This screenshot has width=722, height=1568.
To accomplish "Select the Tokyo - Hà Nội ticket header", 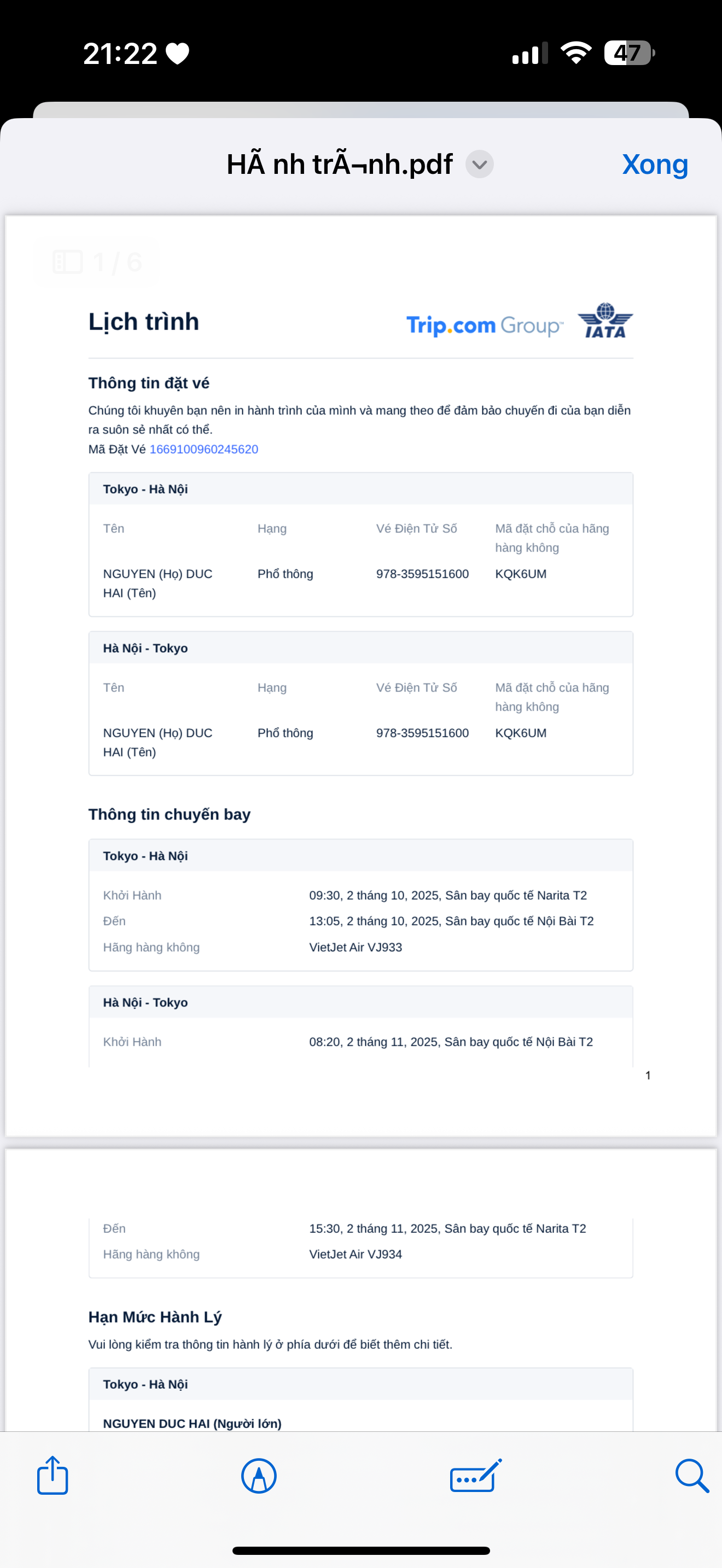I will (x=145, y=489).
